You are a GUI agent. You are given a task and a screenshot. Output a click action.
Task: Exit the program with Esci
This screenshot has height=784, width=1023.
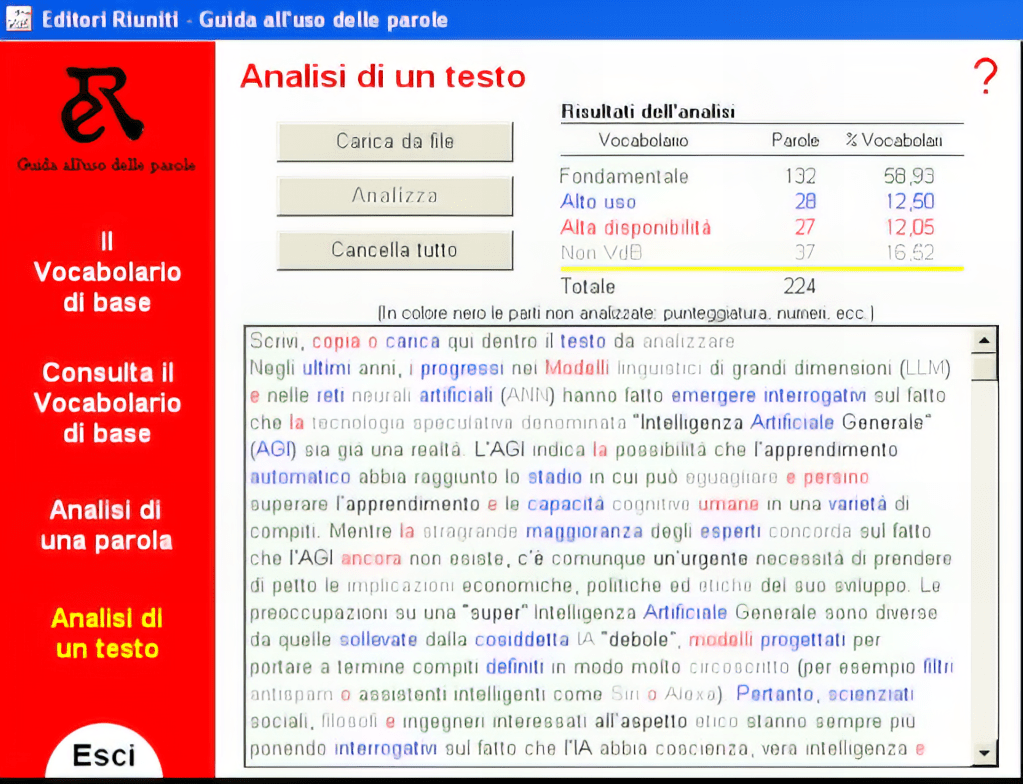click(x=104, y=753)
